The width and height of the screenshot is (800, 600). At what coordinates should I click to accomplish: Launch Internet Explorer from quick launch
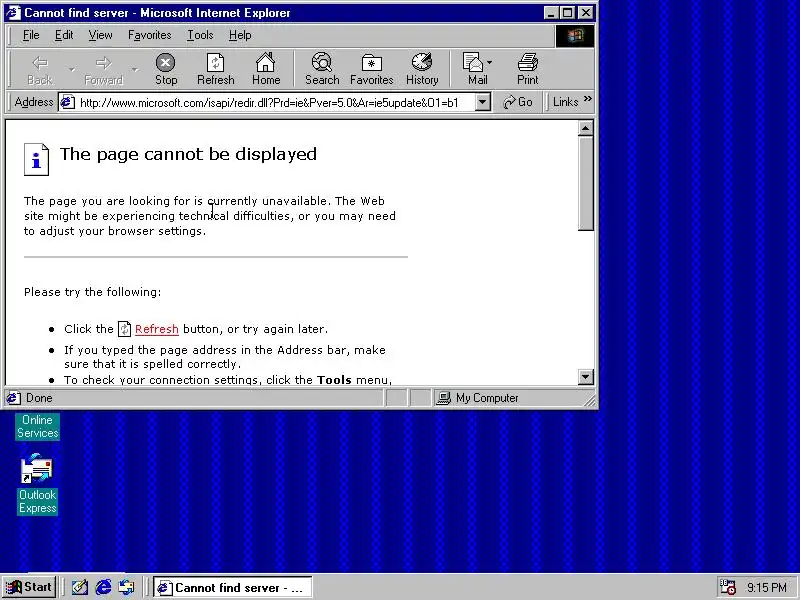(104, 587)
